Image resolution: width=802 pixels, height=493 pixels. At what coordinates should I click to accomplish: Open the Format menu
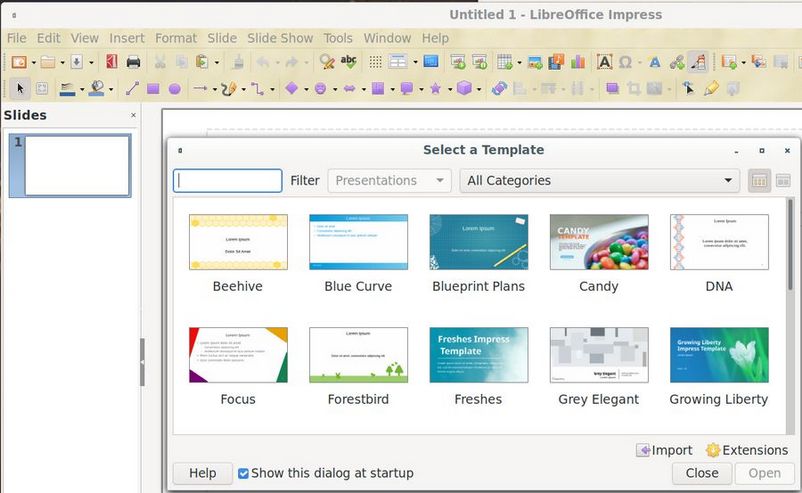point(176,38)
